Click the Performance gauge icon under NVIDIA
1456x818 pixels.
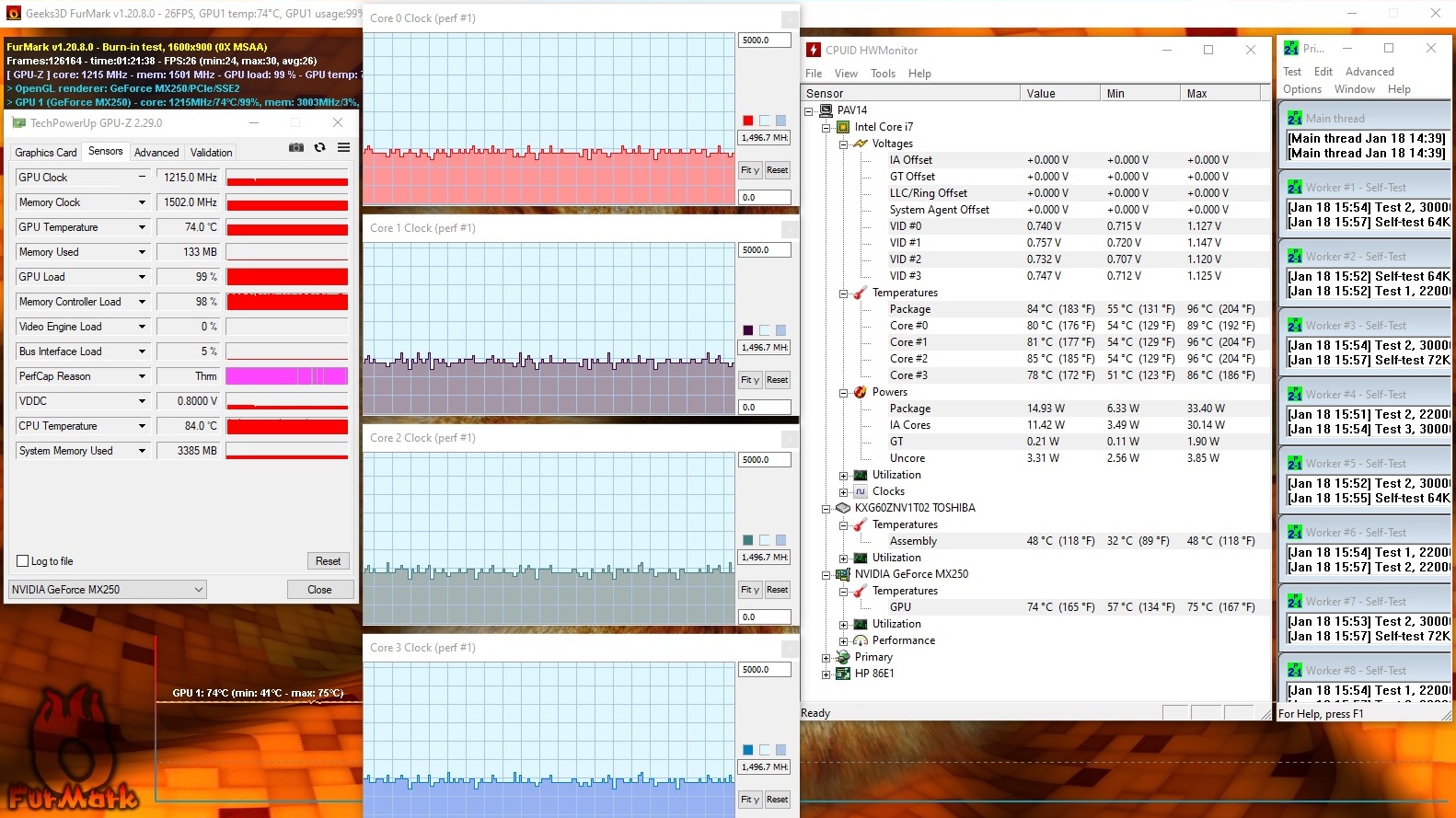(x=861, y=640)
